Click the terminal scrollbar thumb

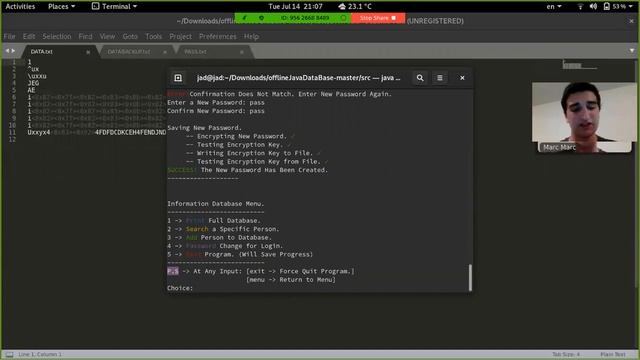click(x=470, y=278)
